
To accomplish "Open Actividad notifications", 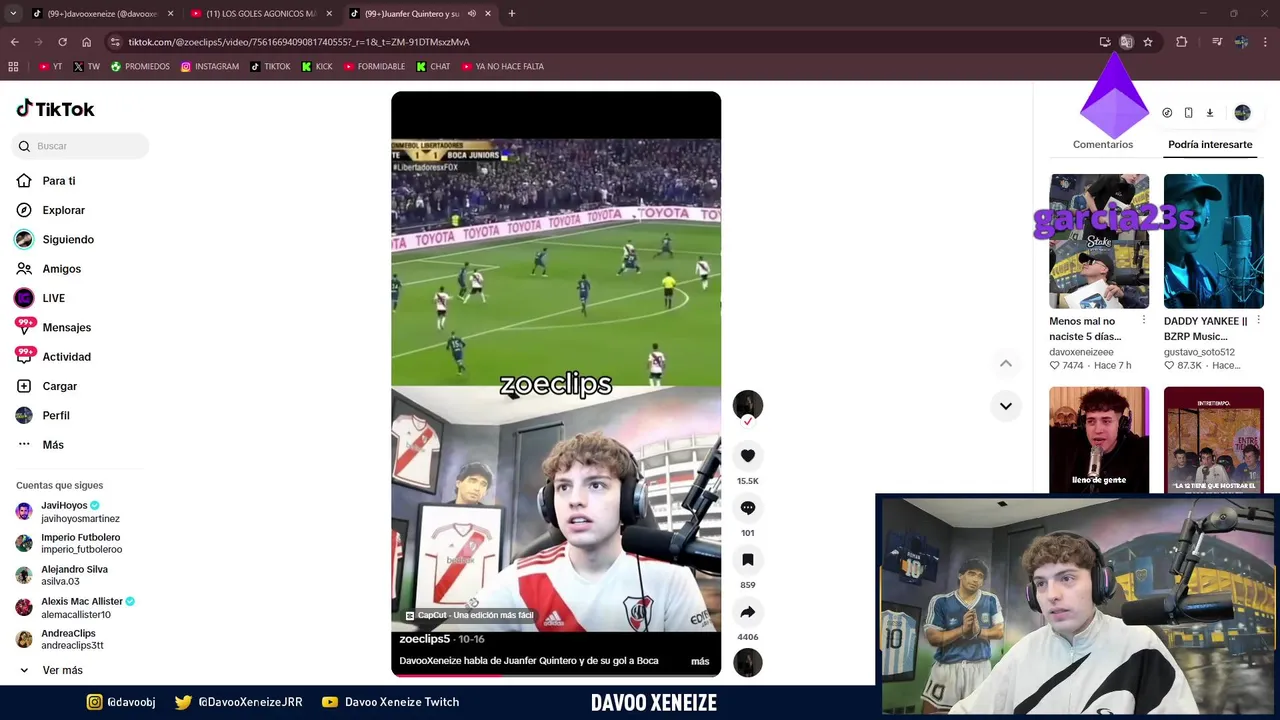I will pos(66,357).
